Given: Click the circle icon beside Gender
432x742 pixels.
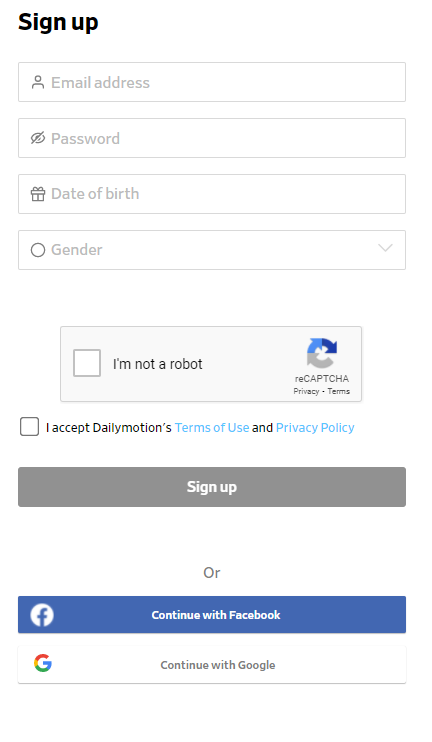Looking at the screenshot, I should coord(38,250).
